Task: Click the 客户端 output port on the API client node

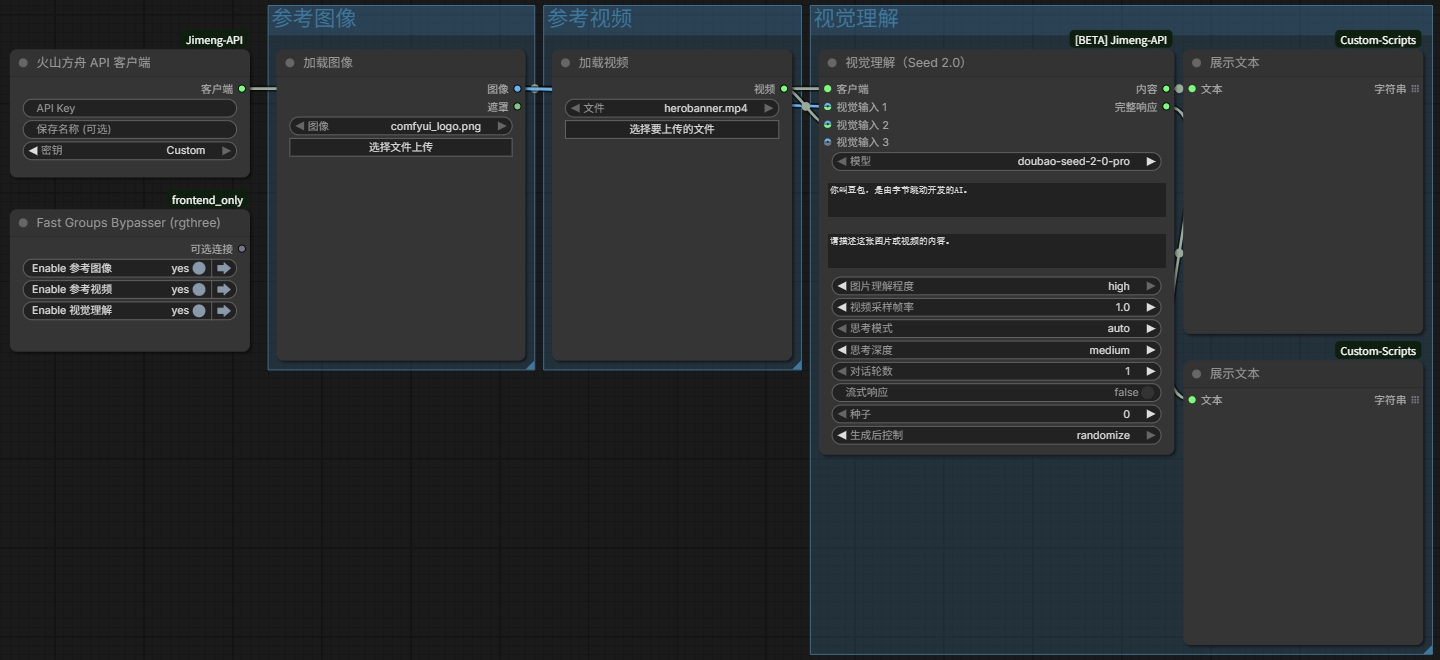Action: [x=242, y=89]
